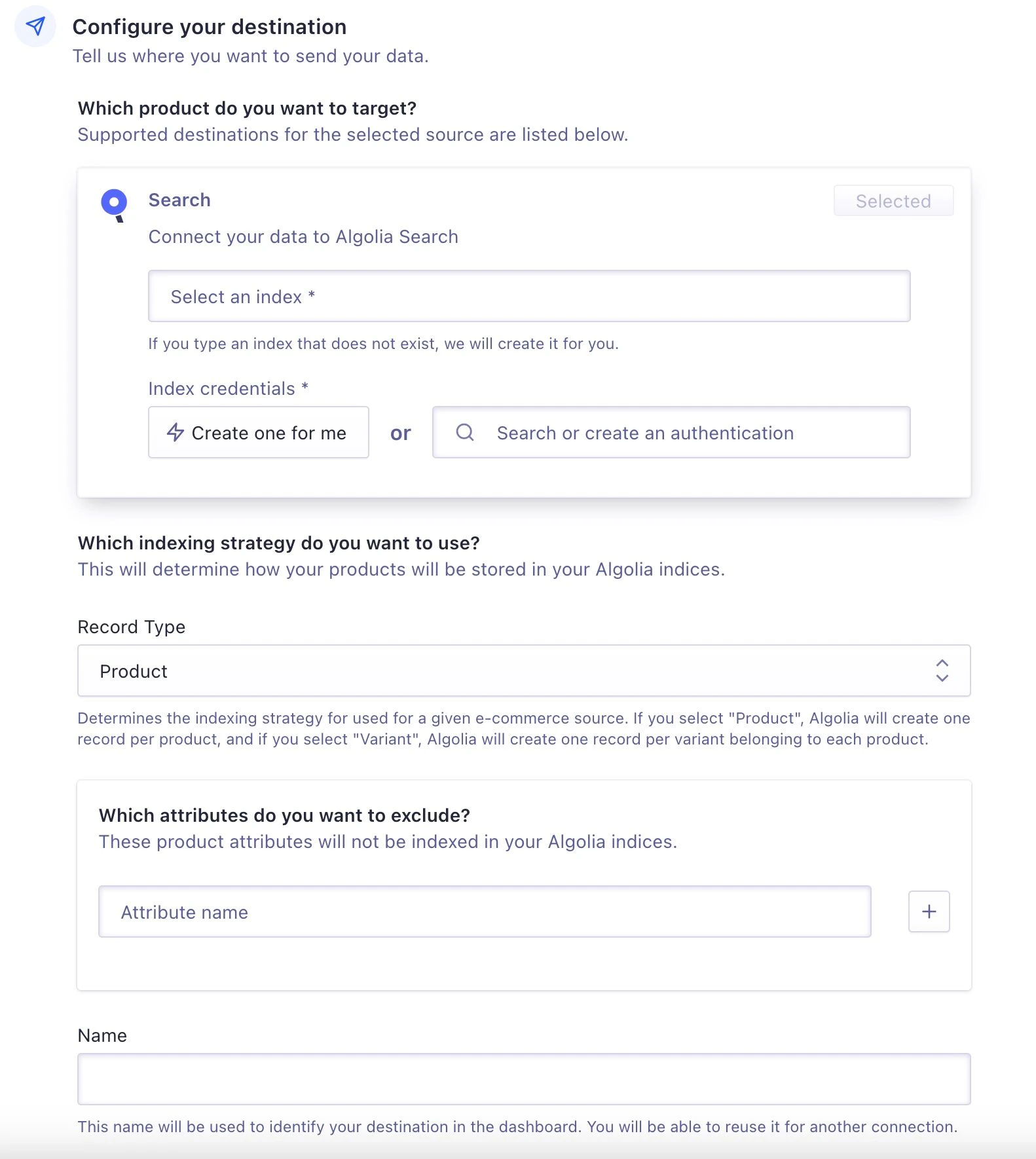This screenshot has width=1036, height=1159.
Task: Click the Selected badge on Search
Action: (x=893, y=201)
